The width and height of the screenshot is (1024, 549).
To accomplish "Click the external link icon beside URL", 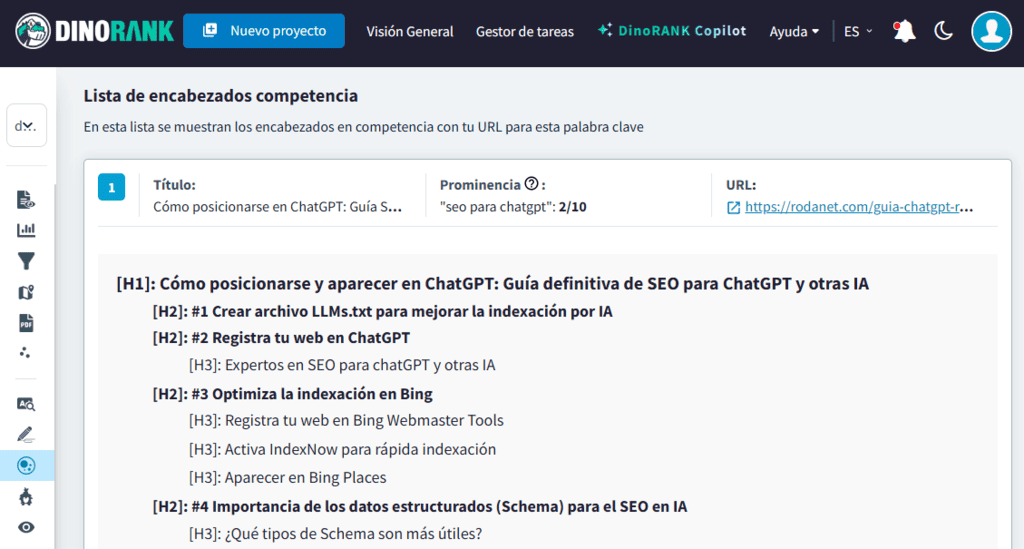I will pos(733,208).
